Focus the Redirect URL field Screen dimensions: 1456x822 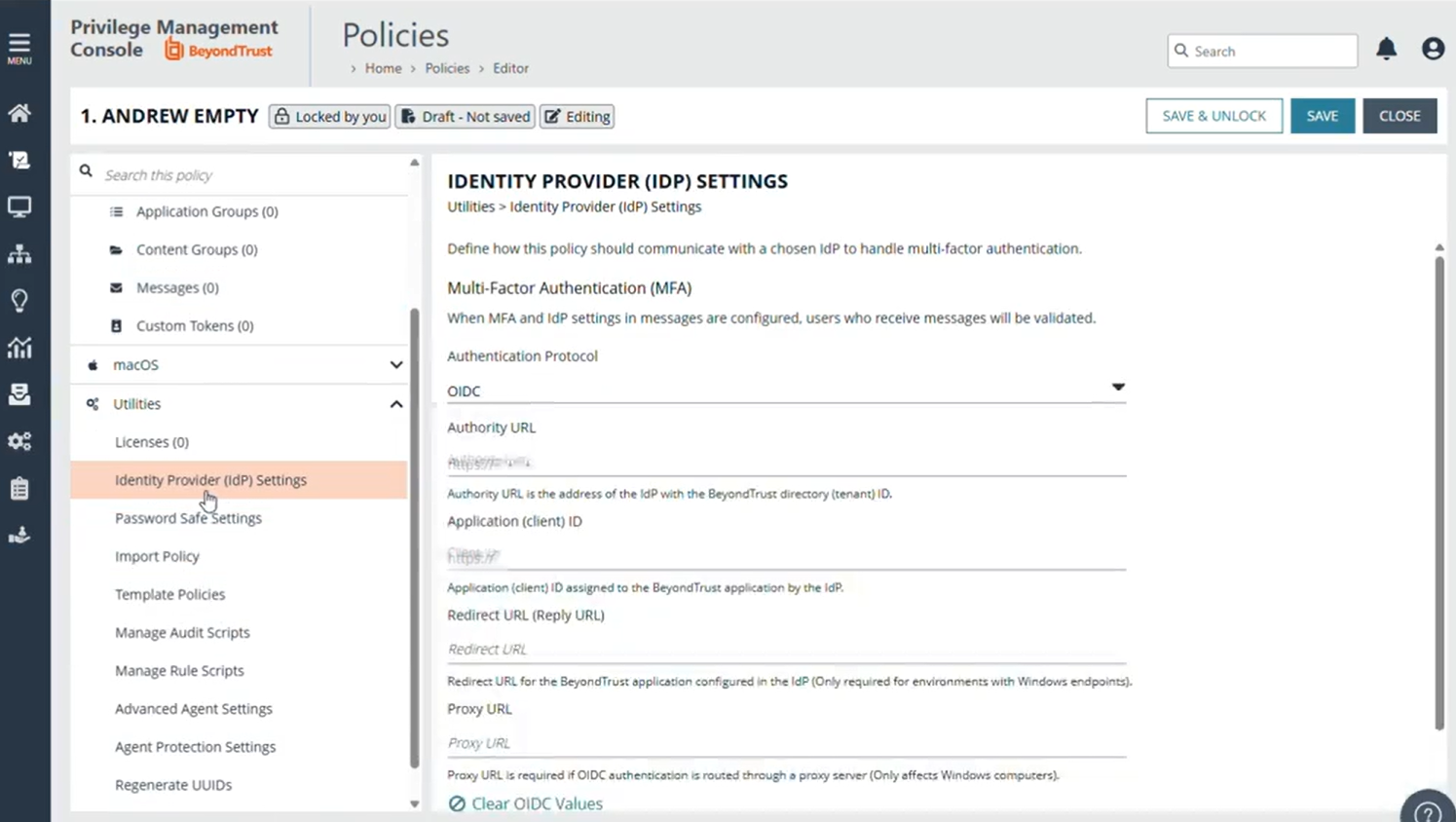786,649
